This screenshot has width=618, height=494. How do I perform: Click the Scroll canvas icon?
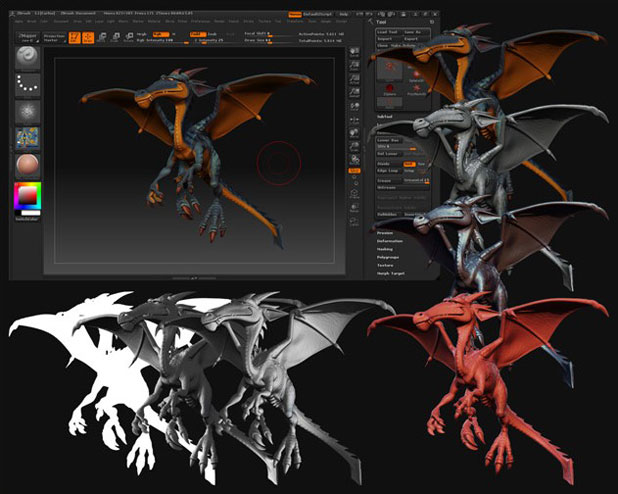coord(354,52)
